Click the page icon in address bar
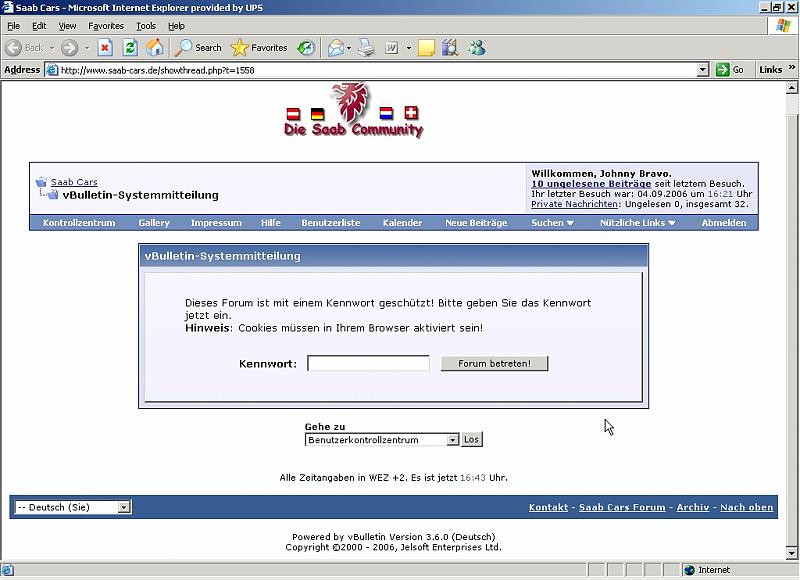800x580 pixels. (52, 70)
